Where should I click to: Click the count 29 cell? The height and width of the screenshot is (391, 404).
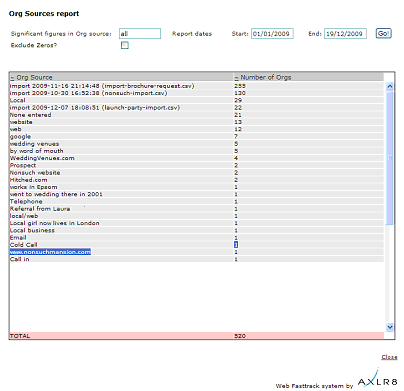coord(238,100)
